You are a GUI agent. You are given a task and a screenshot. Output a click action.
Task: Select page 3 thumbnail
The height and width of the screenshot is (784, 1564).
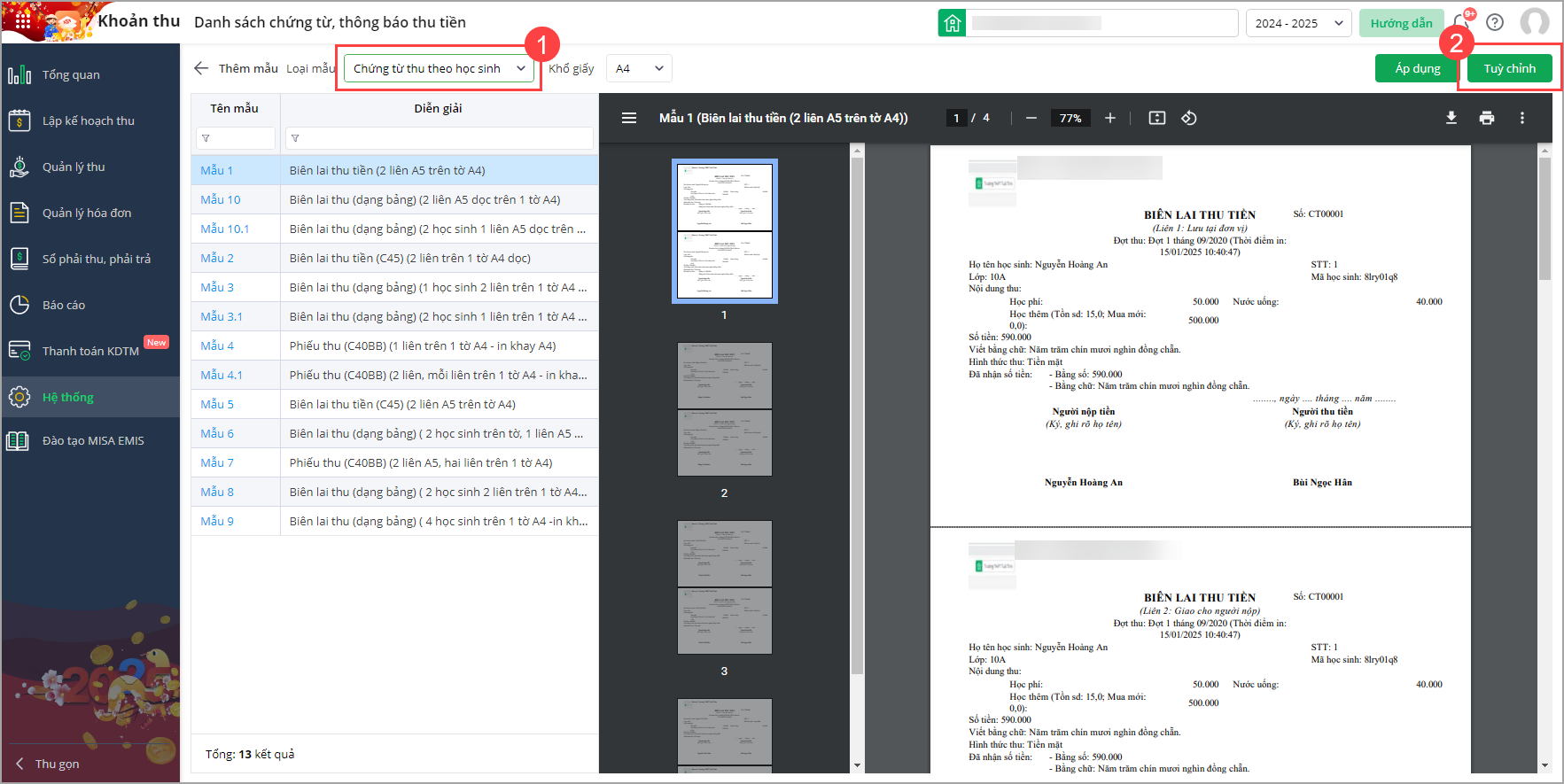tap(725, 587)
